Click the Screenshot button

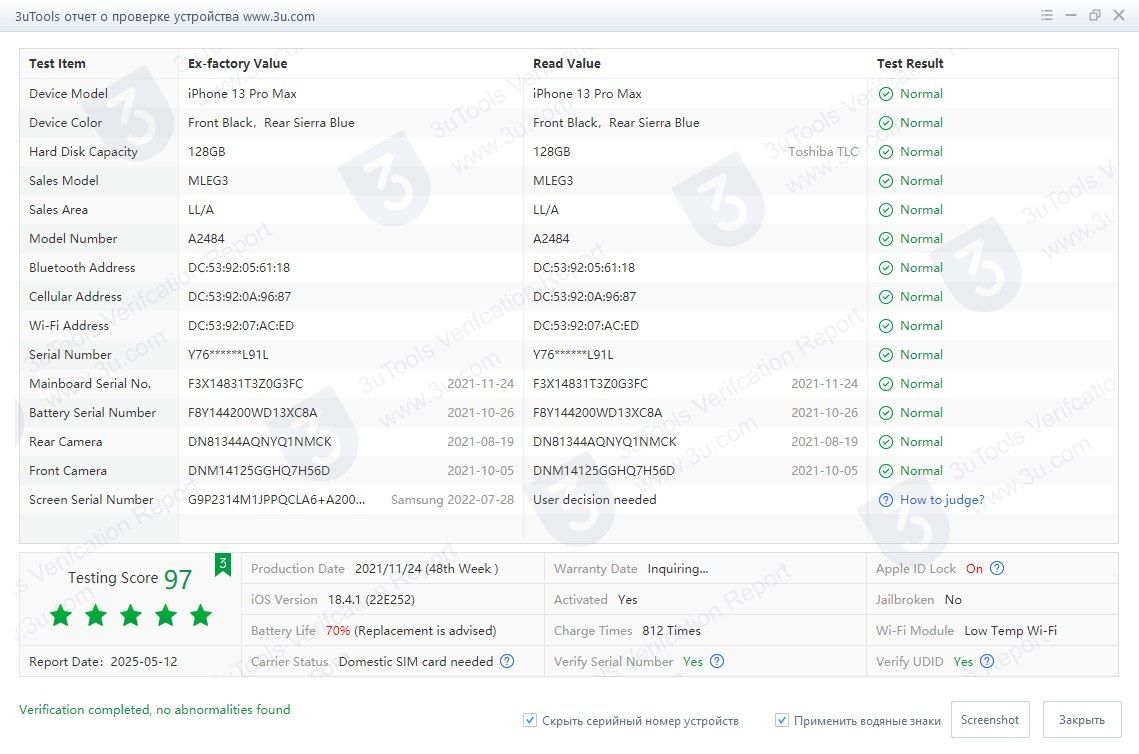point(989,720)
